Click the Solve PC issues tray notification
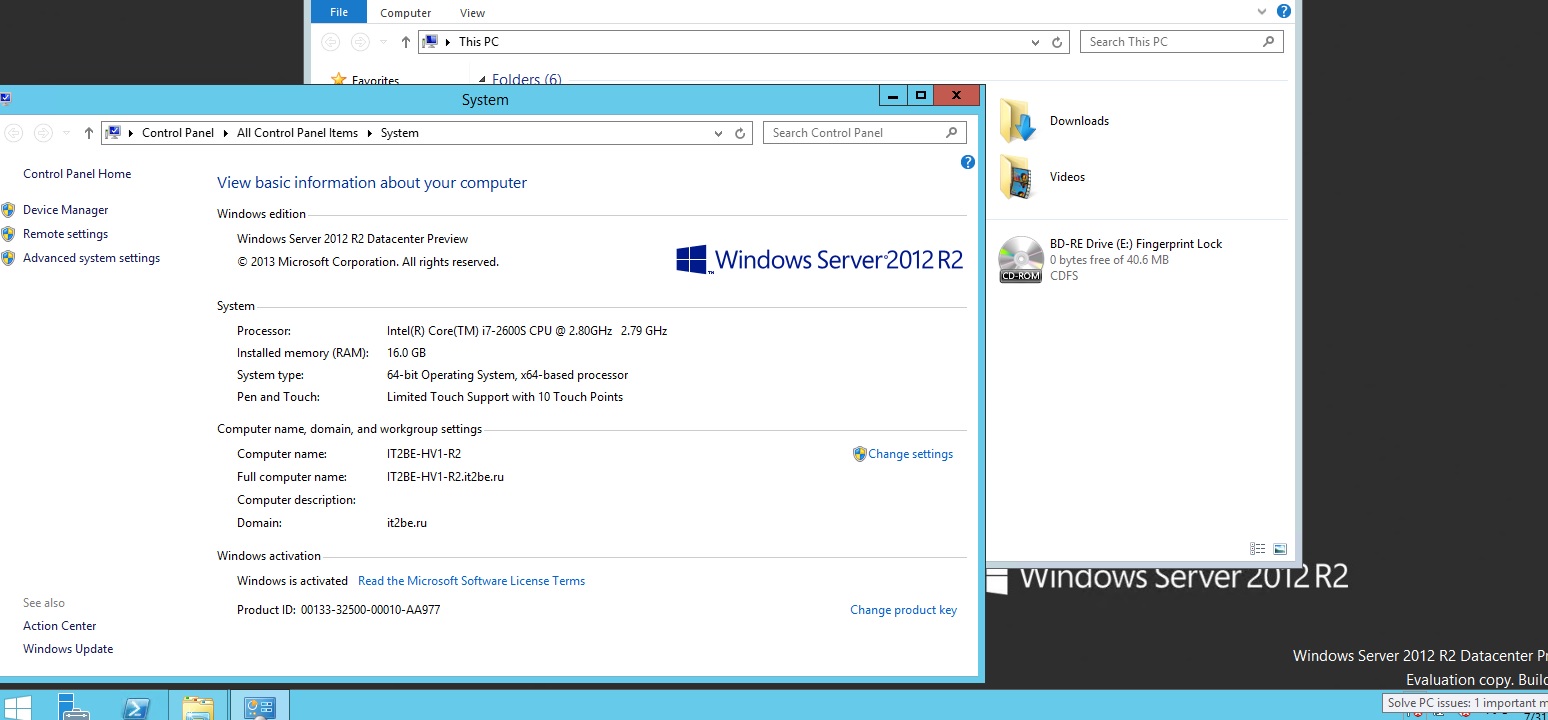 (1464, 702)
